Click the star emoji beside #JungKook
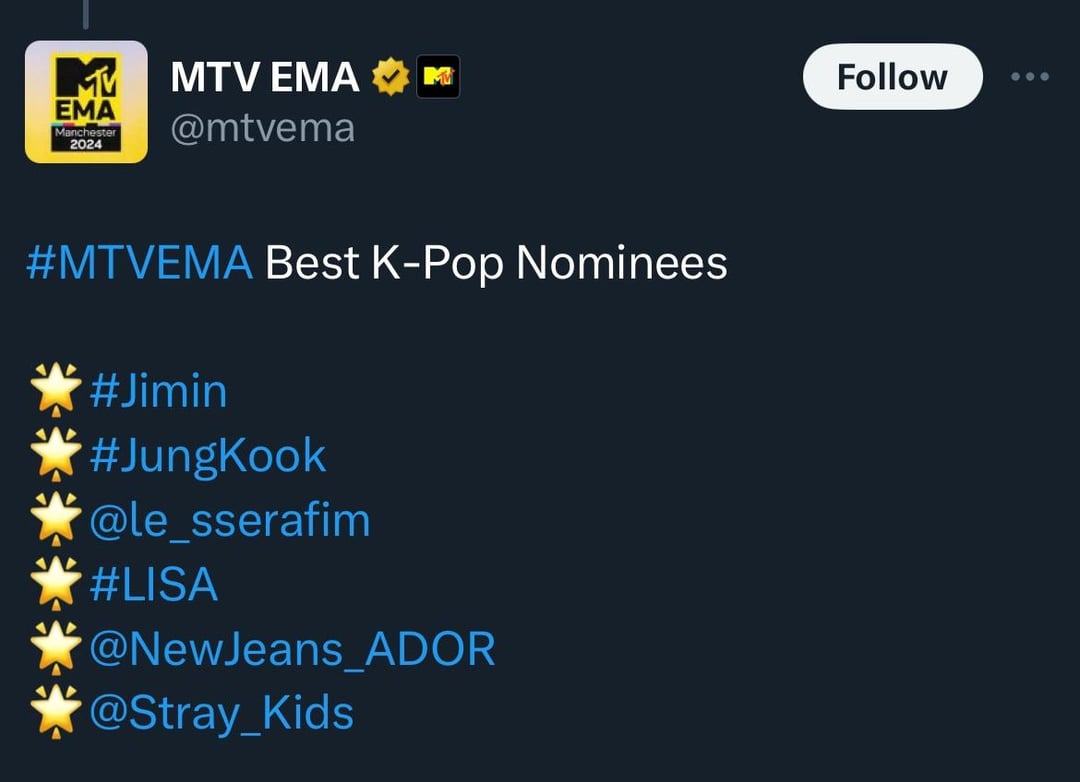Viewport: 1080px width, 782px height. pyautogui.click(x=55, y=456)
